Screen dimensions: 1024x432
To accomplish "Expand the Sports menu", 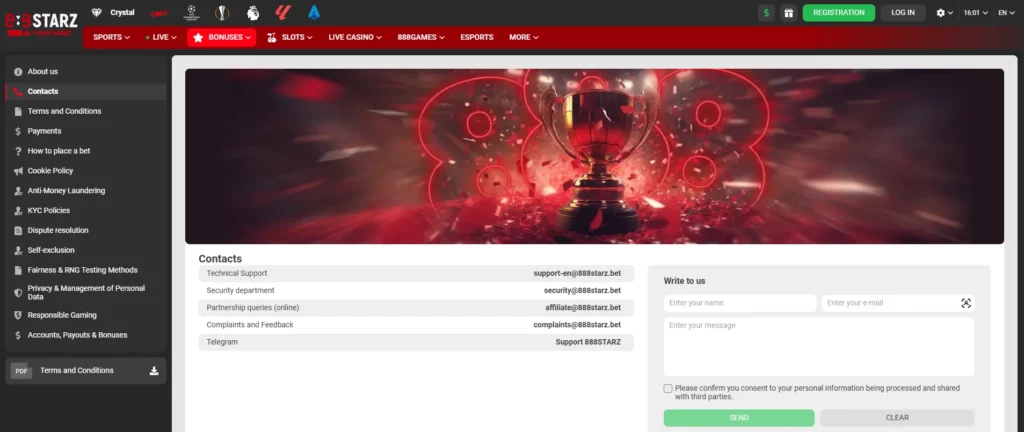I will click(111, 37).
